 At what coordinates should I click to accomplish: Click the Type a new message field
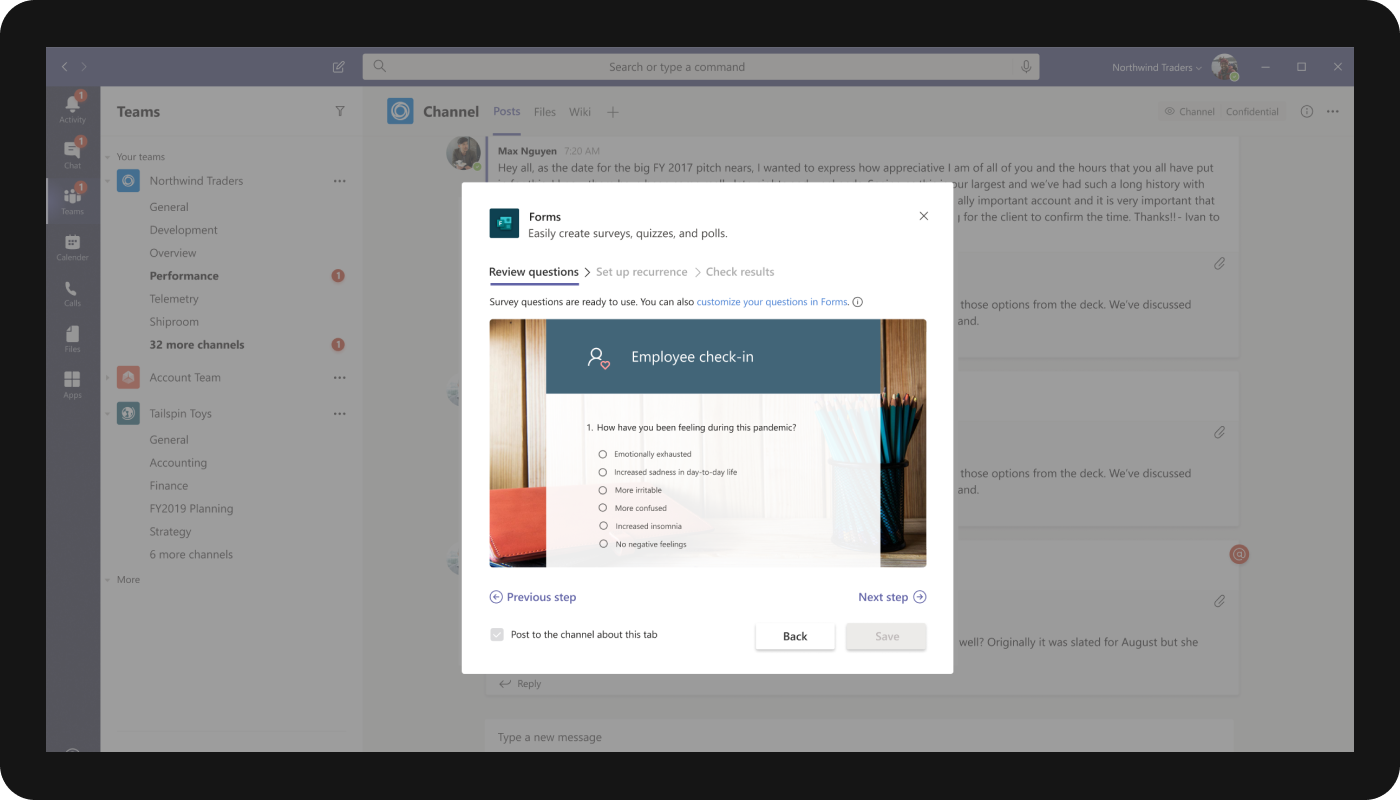coord(700,737)
